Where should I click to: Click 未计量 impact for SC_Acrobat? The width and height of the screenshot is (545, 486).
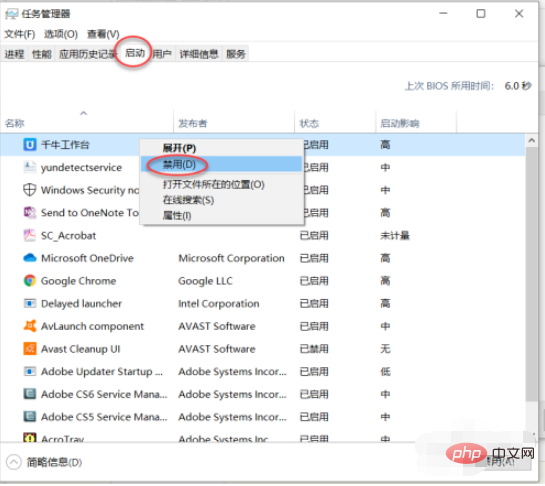(395, 235)
